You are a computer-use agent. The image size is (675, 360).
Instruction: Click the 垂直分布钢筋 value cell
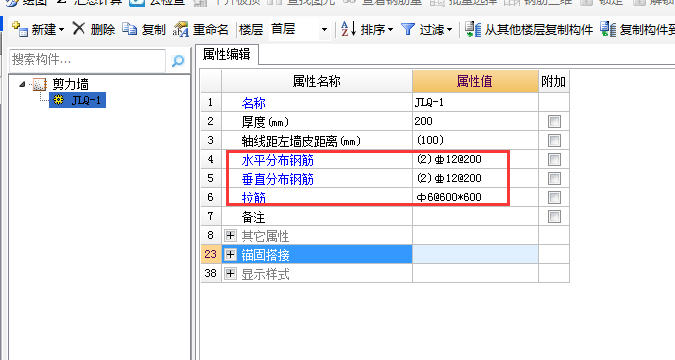[x=475, y=178]
